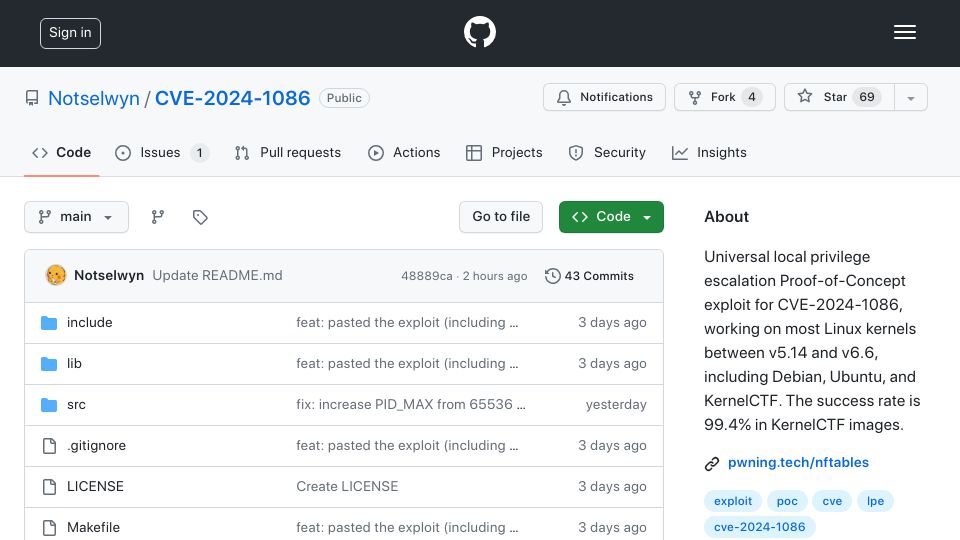
Task: Click the cve-2024-1086 topic tag
Action: click(x=760, y=527)
